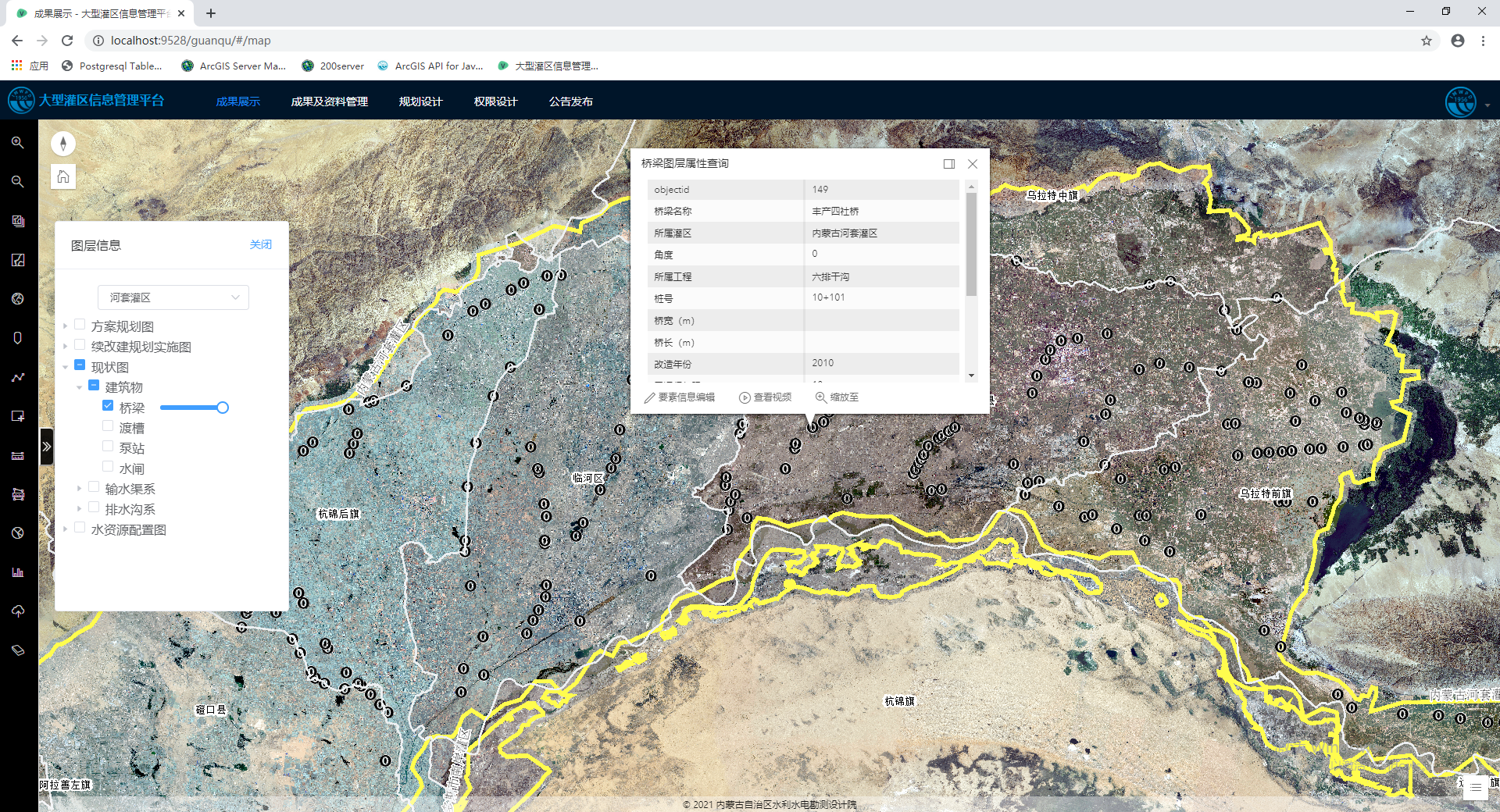
Task: Click the circular clear icon in sidebar
Action: click(18, 533)
